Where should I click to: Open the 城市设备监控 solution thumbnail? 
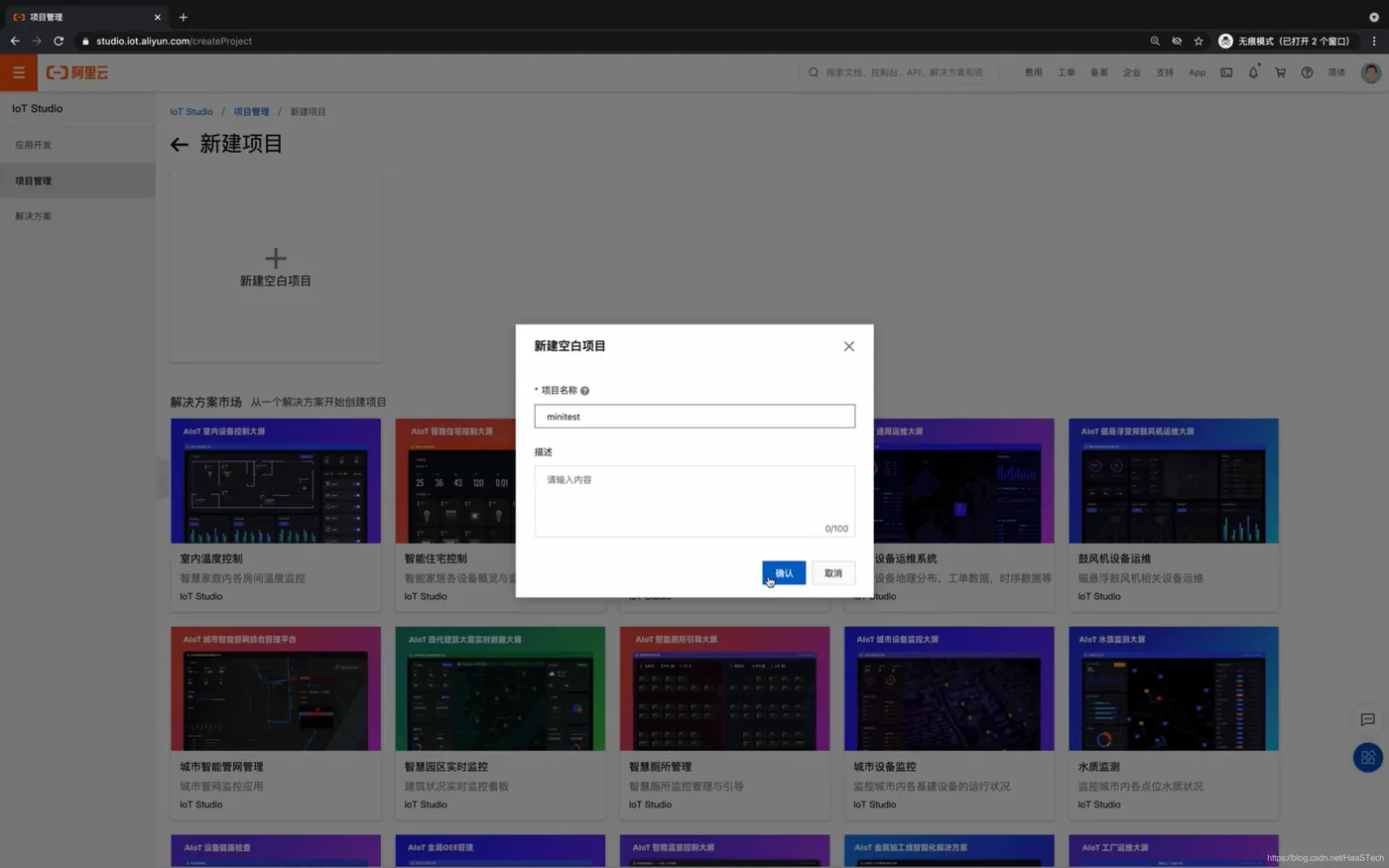pos(949,688)
